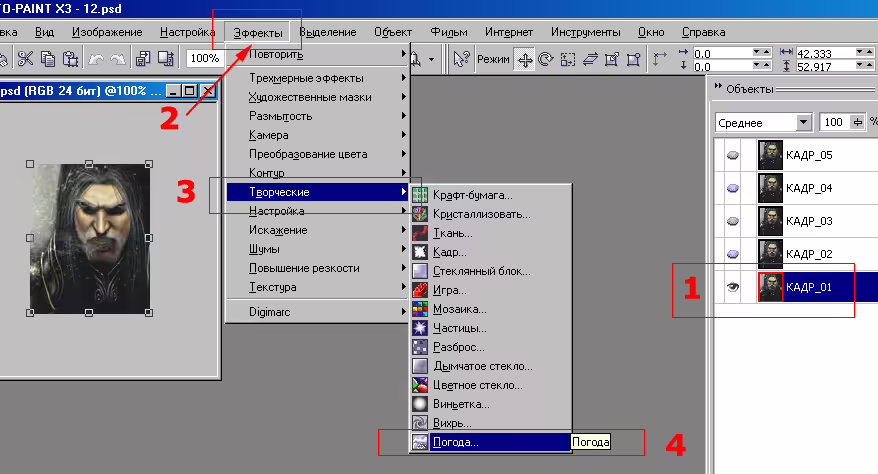Select the Position mode cross-arrows icon
878x474 pixels.
click(525, 59)
